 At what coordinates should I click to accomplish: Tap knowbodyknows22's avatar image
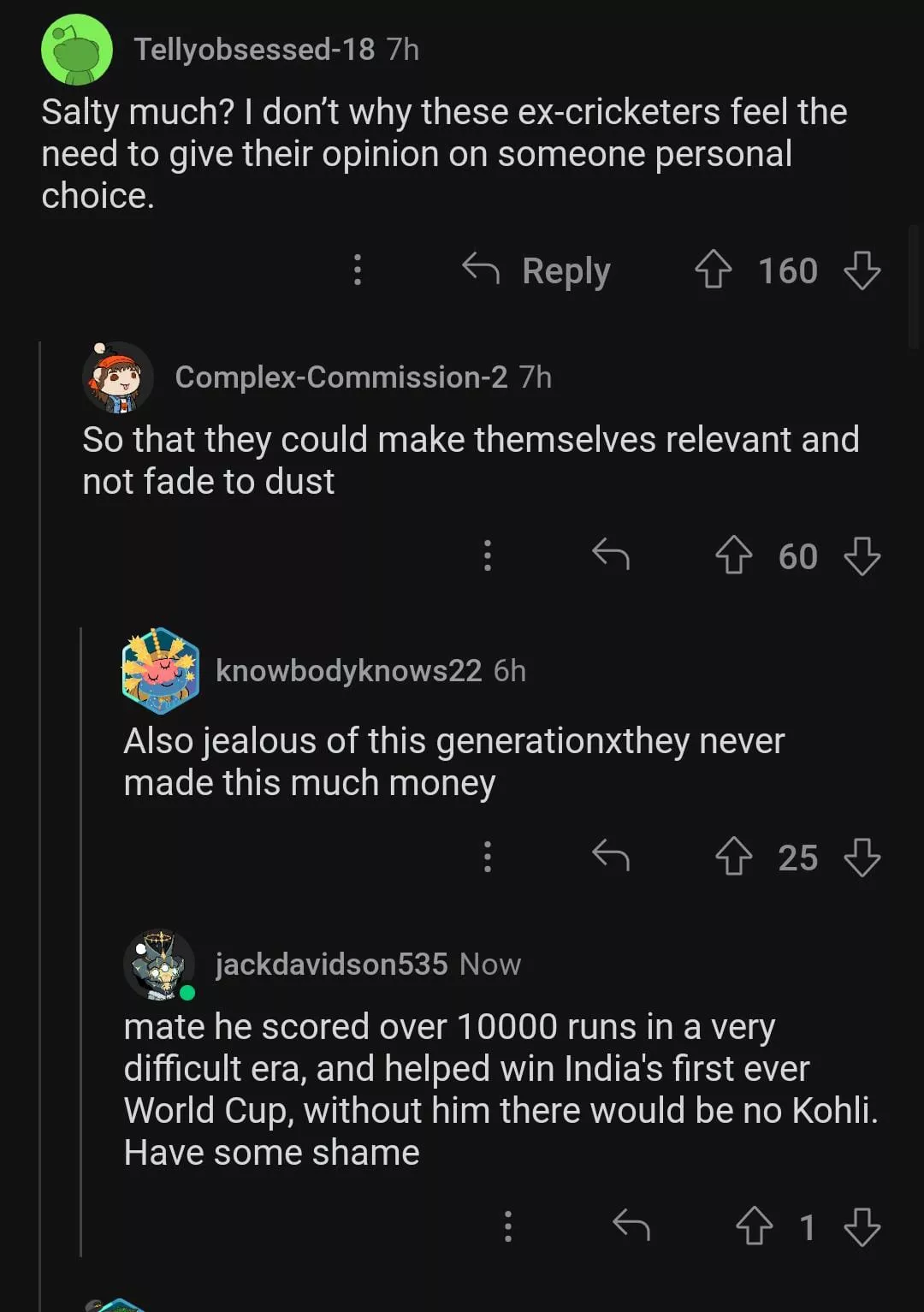click(x=160, y=671)
